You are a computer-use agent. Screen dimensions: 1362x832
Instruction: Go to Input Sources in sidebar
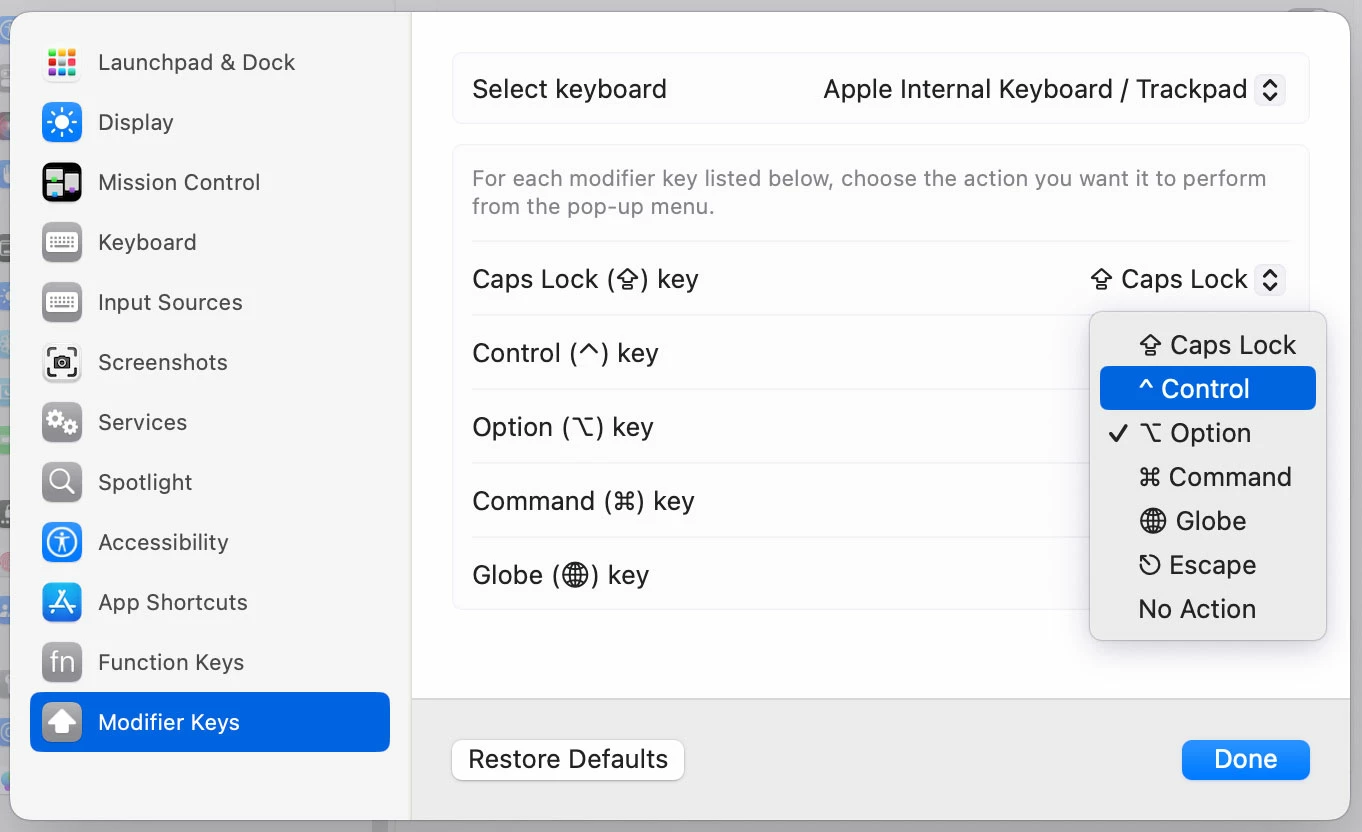click(170, 303)
